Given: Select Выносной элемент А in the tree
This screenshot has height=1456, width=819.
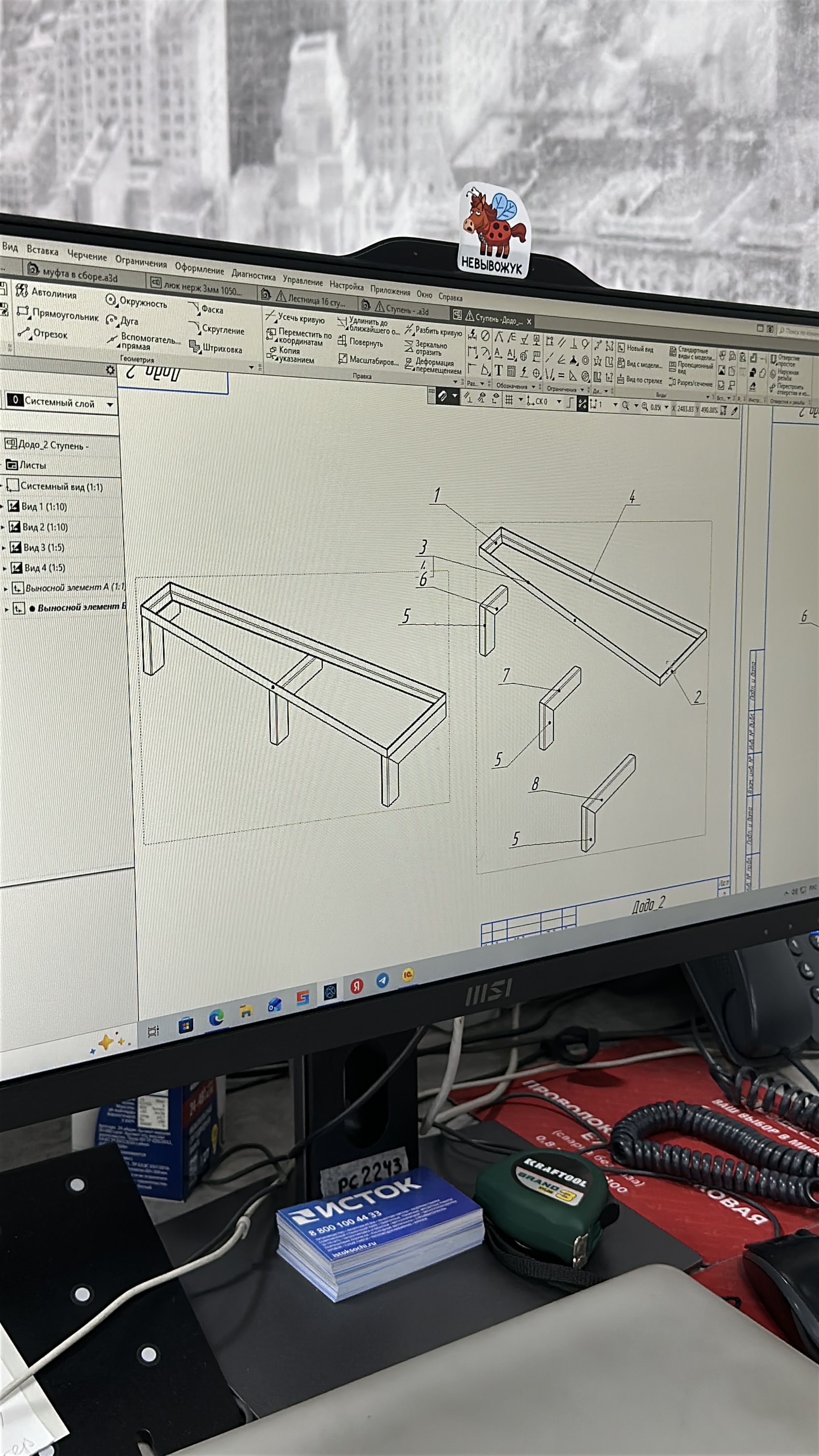Looking at the screenshot, I should pos(74,588).
